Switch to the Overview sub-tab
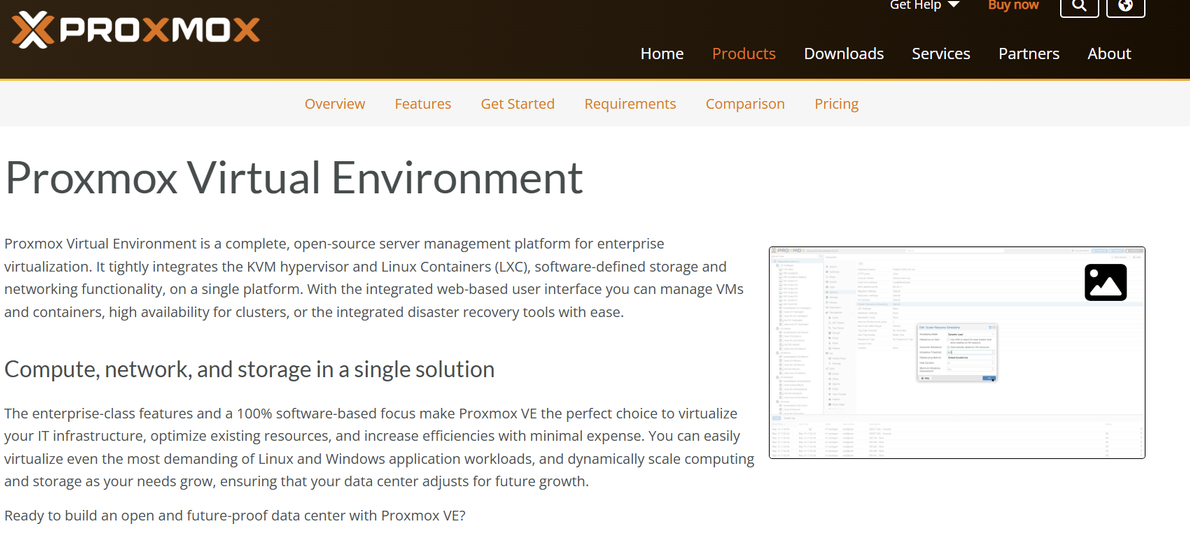The height and width of the screenshot is (540, 1190). tap(335, 104)
